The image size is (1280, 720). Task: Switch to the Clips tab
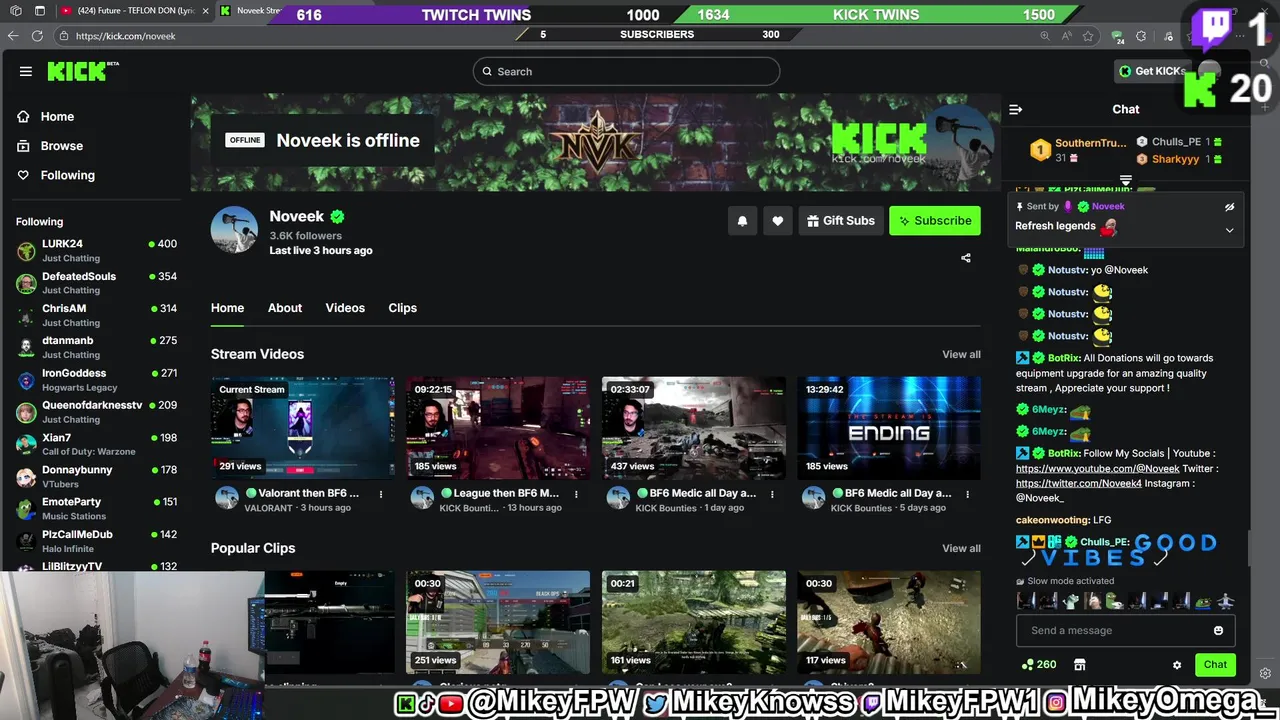pyautogui.click(x=403, y=308)
